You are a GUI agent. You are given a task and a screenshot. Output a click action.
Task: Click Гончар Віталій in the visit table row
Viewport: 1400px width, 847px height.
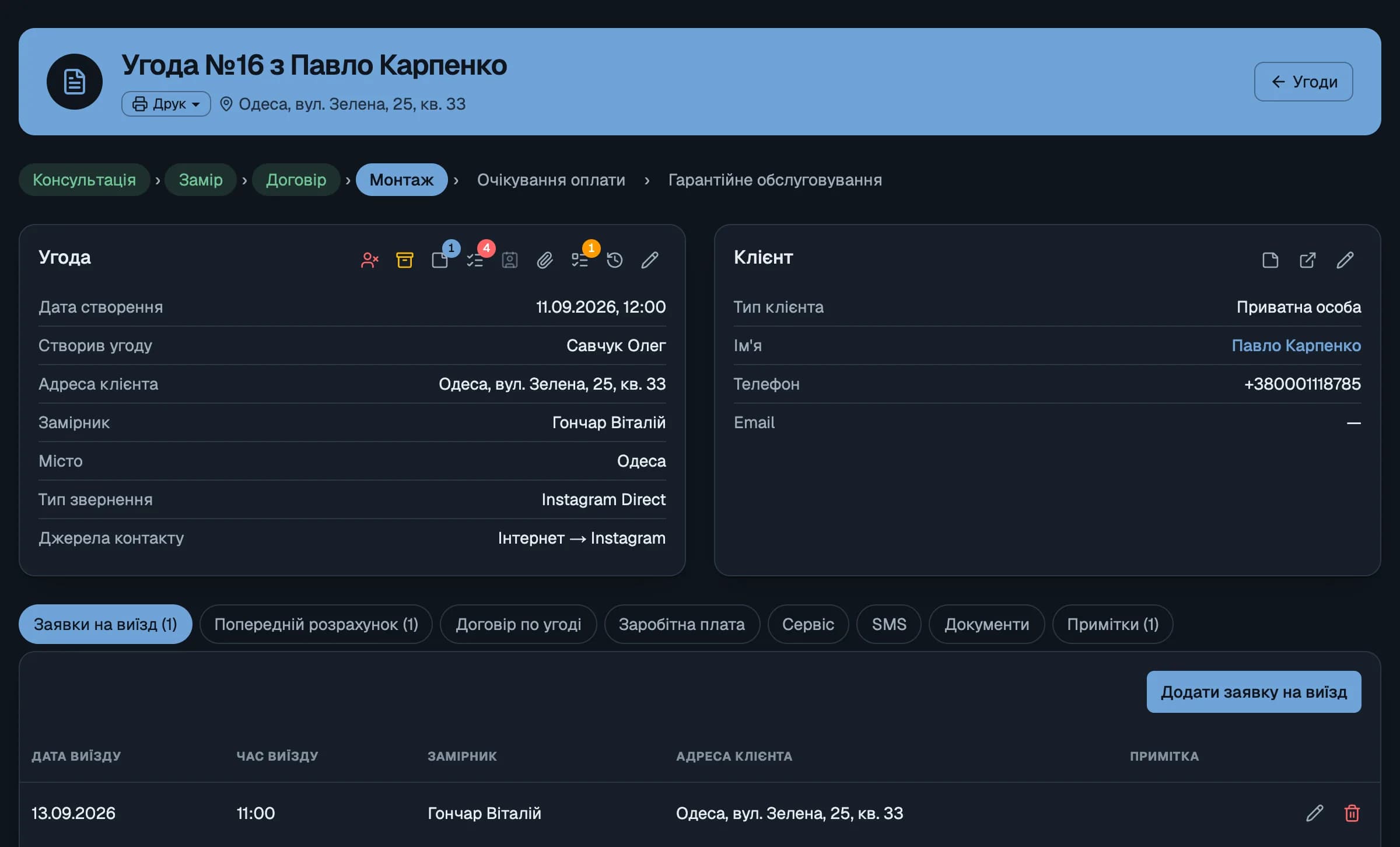[x=484, y=813]
